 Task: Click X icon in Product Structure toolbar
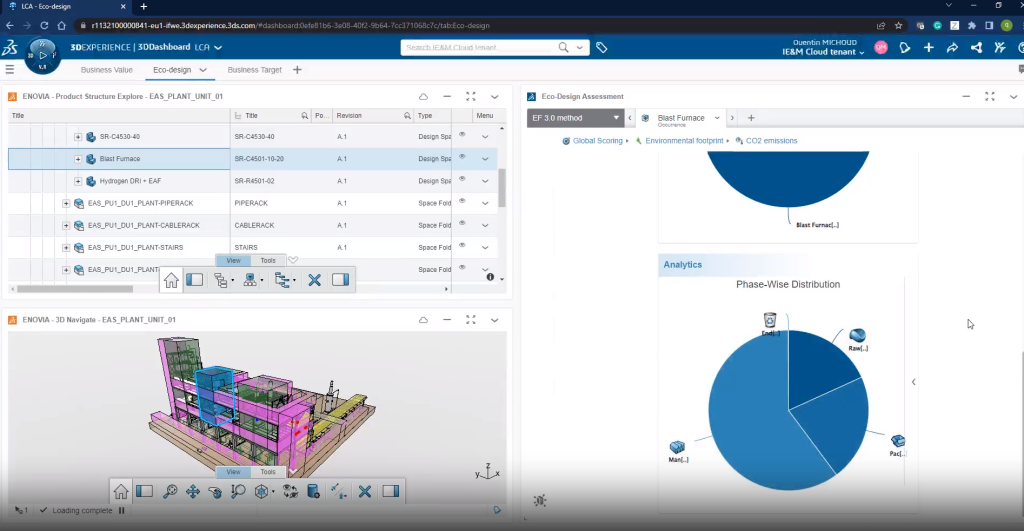tap(314, 280)
